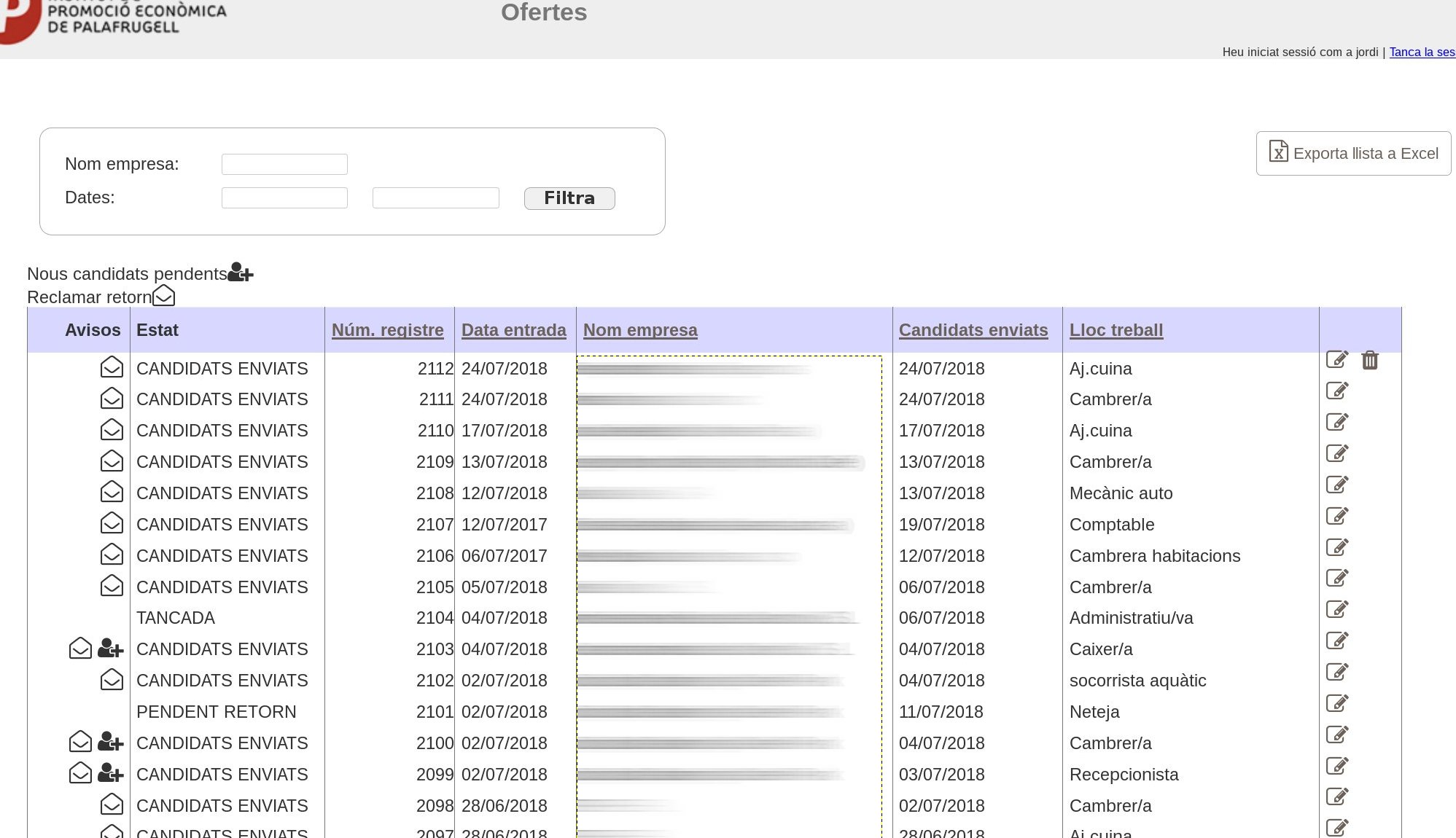Sort by Núm. registre column

(387, 330)
